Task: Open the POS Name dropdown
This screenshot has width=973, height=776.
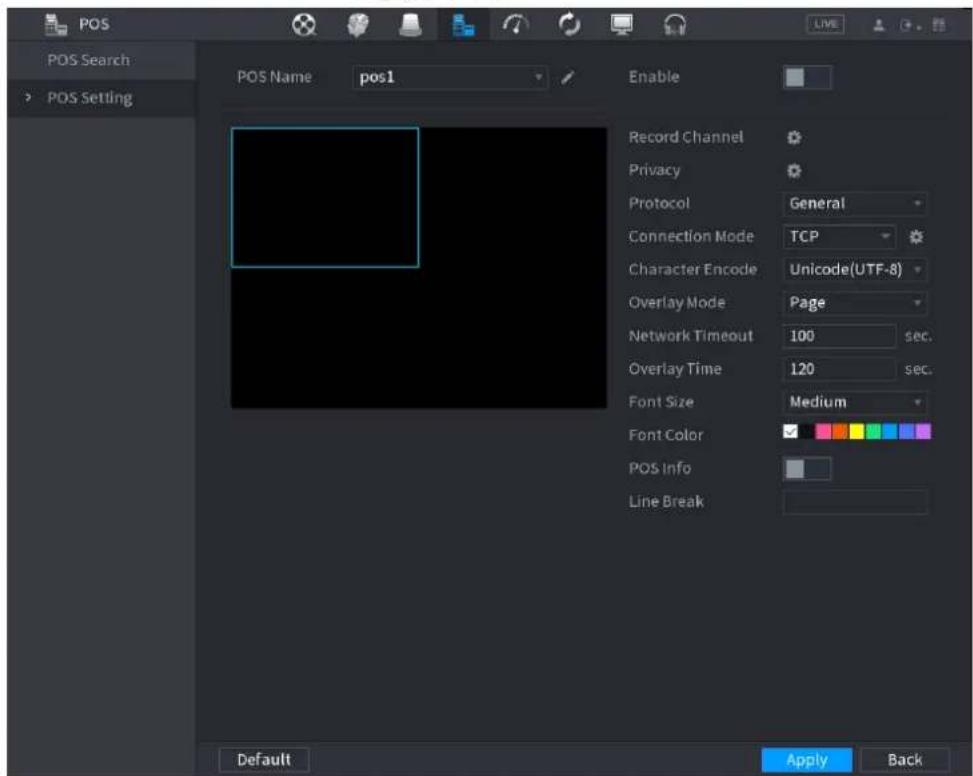Action: [x=451, y=78]
